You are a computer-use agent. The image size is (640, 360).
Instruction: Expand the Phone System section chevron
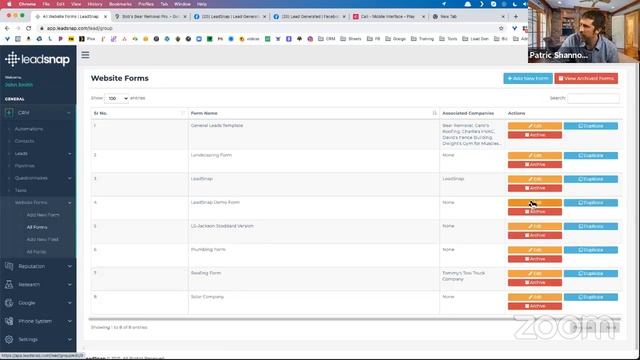click(69, 321)
